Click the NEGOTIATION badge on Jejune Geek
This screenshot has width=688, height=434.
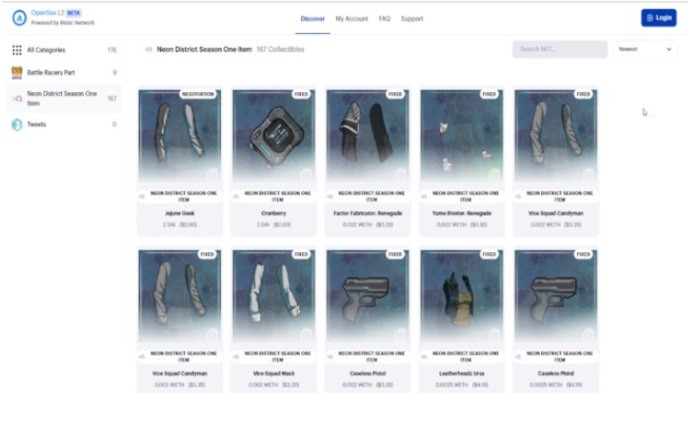point(198,94)
